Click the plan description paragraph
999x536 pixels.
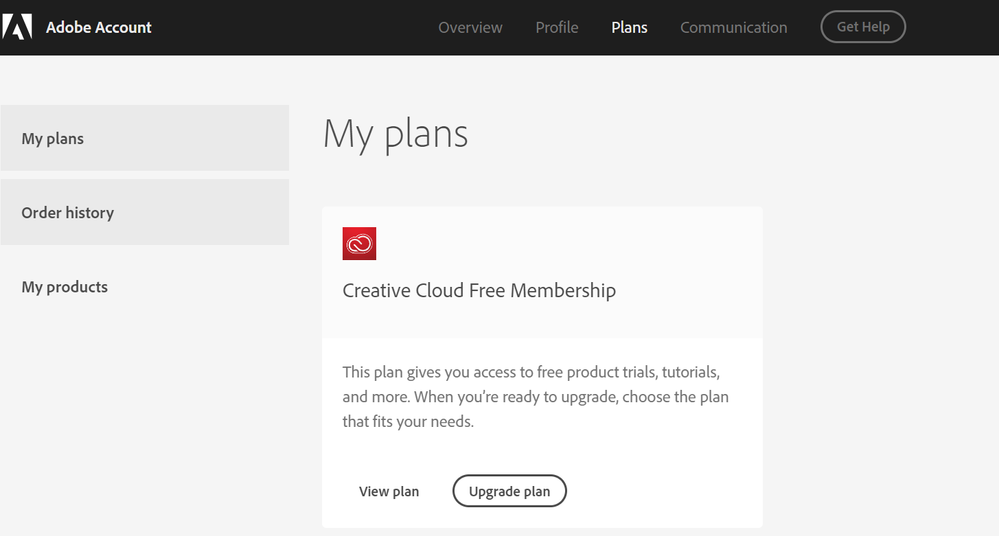[535, 397]
